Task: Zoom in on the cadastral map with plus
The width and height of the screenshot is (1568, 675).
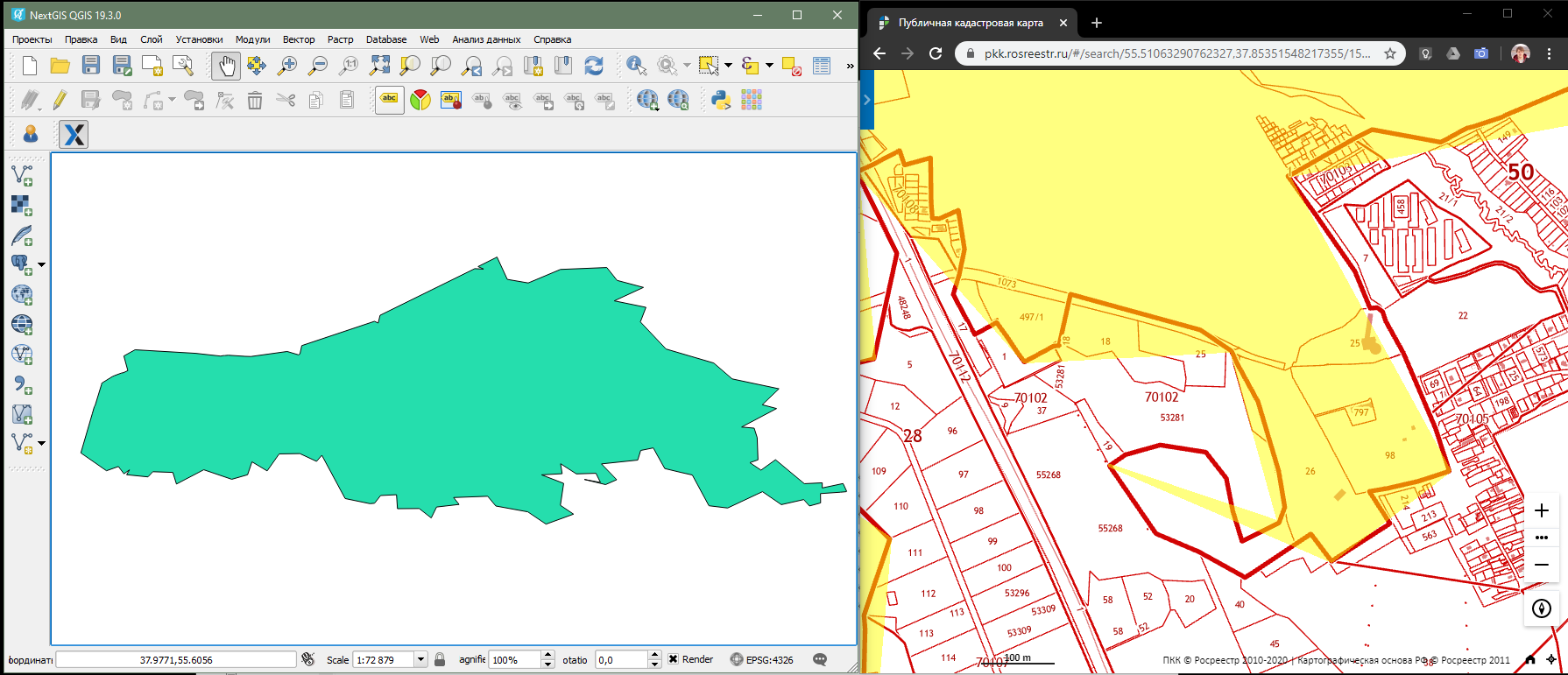Action: (1542, 510)
